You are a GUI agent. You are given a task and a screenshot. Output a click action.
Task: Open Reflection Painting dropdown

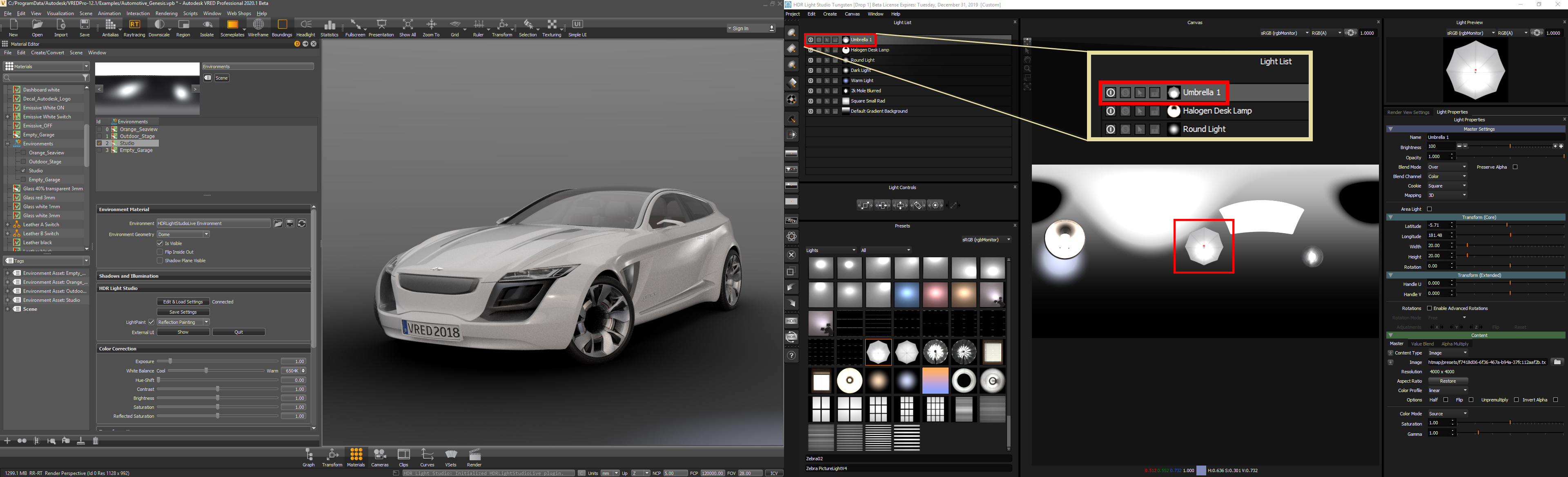183,323
